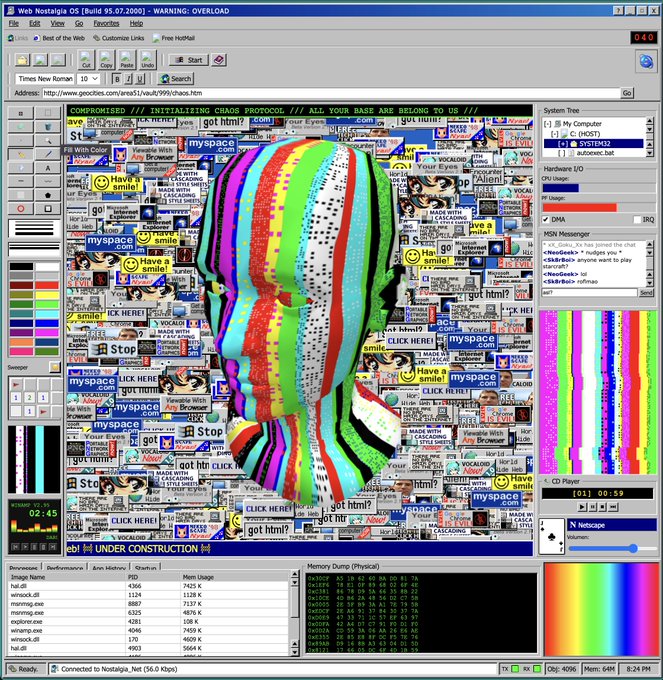Click the Paste toolbar icon
The height and width of the screenshot is (680, 663).
coord(127,59)
